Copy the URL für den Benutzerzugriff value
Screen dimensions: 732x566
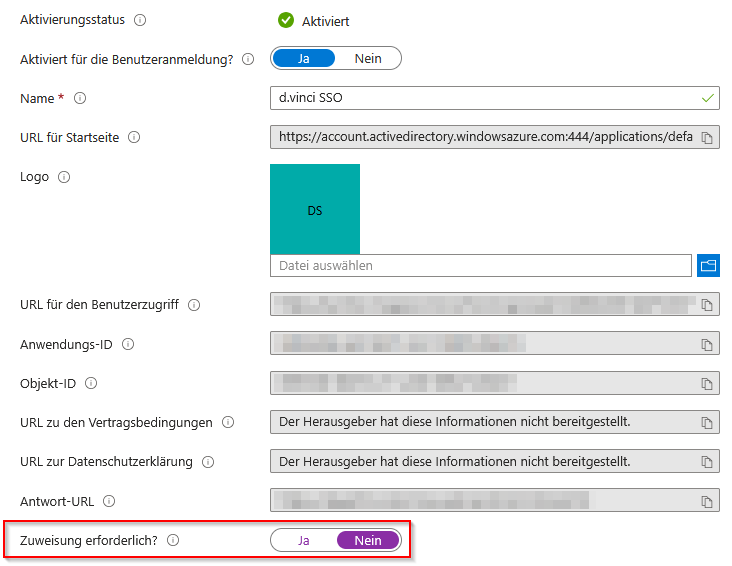[x=707, y=305]
